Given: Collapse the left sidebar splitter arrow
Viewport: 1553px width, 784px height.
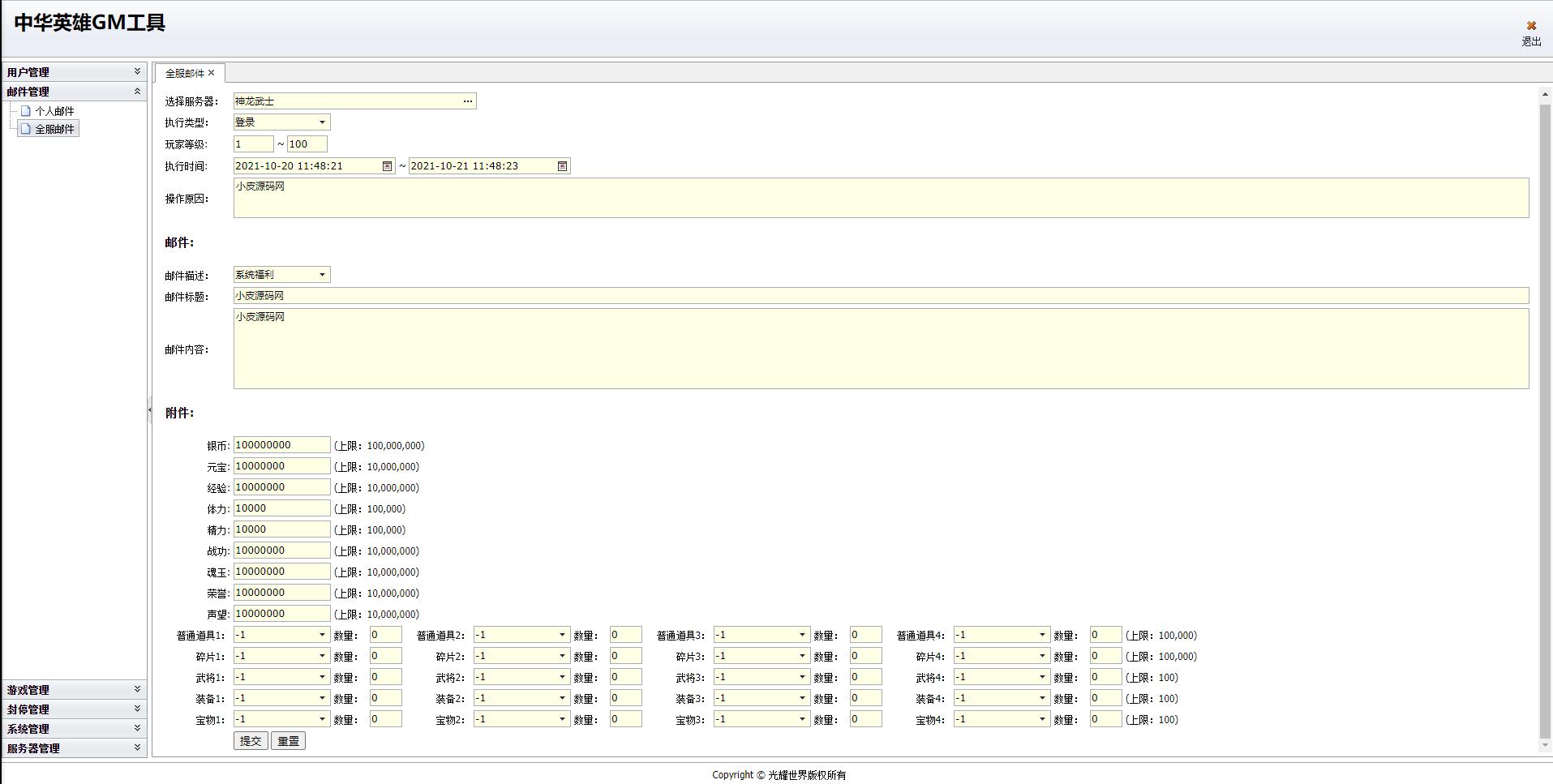Looking at the screenshot, I should pos(149,410).
